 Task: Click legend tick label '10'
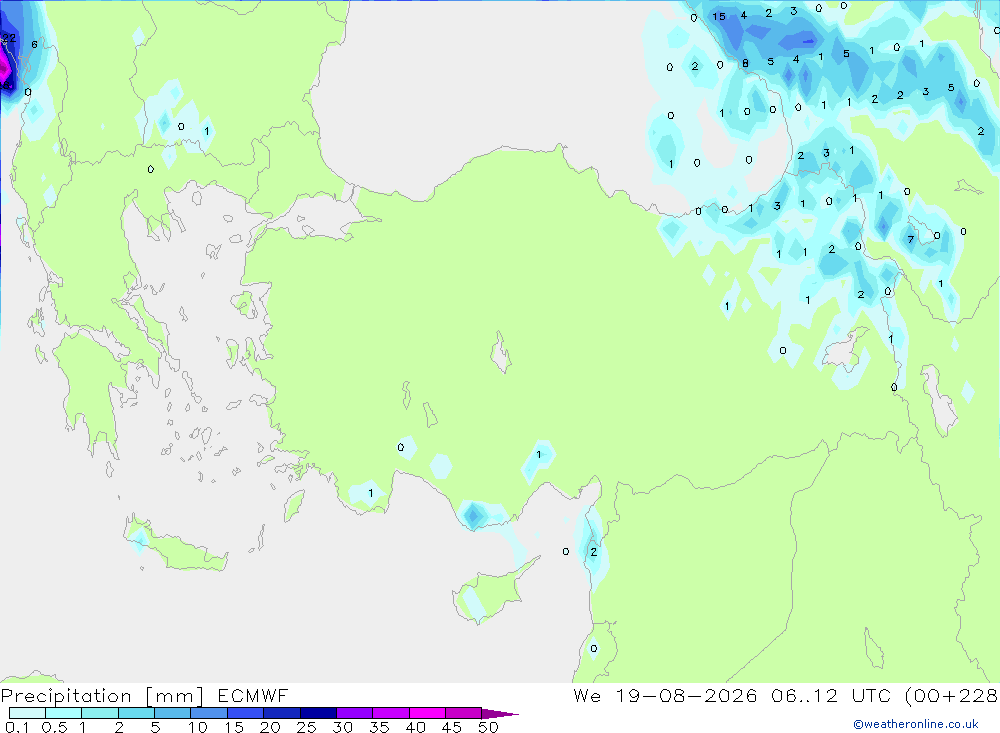pyautogui.click(x=198, y=727)
